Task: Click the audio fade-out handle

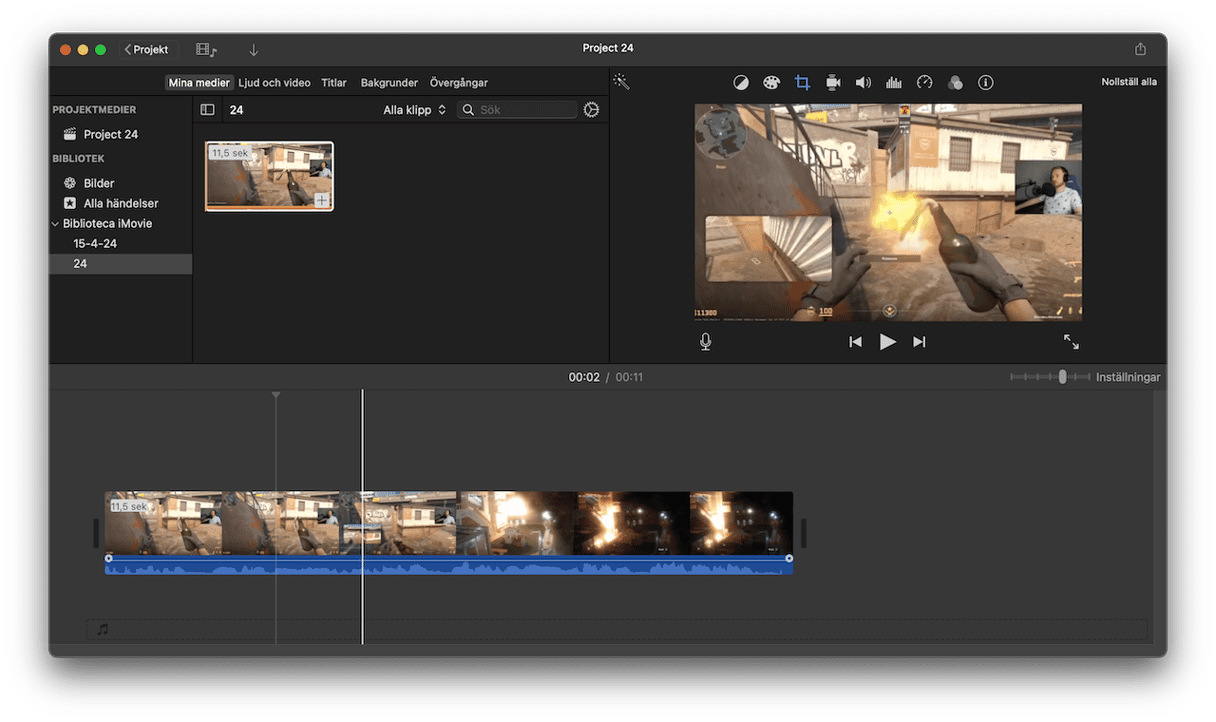Action: pyautogui.click(x=789, y=558)
